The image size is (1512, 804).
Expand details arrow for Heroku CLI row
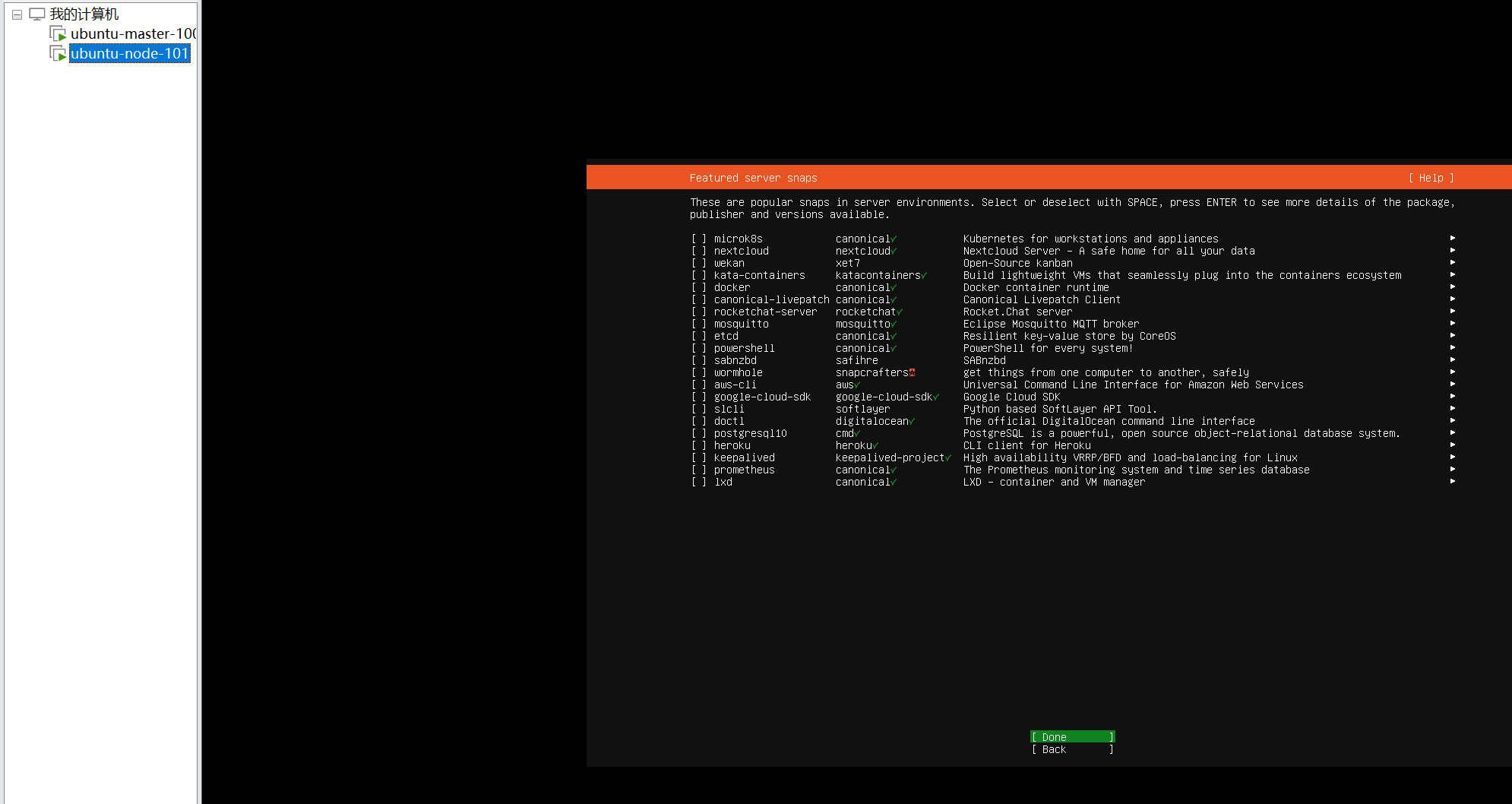[x=1453, y=445]
